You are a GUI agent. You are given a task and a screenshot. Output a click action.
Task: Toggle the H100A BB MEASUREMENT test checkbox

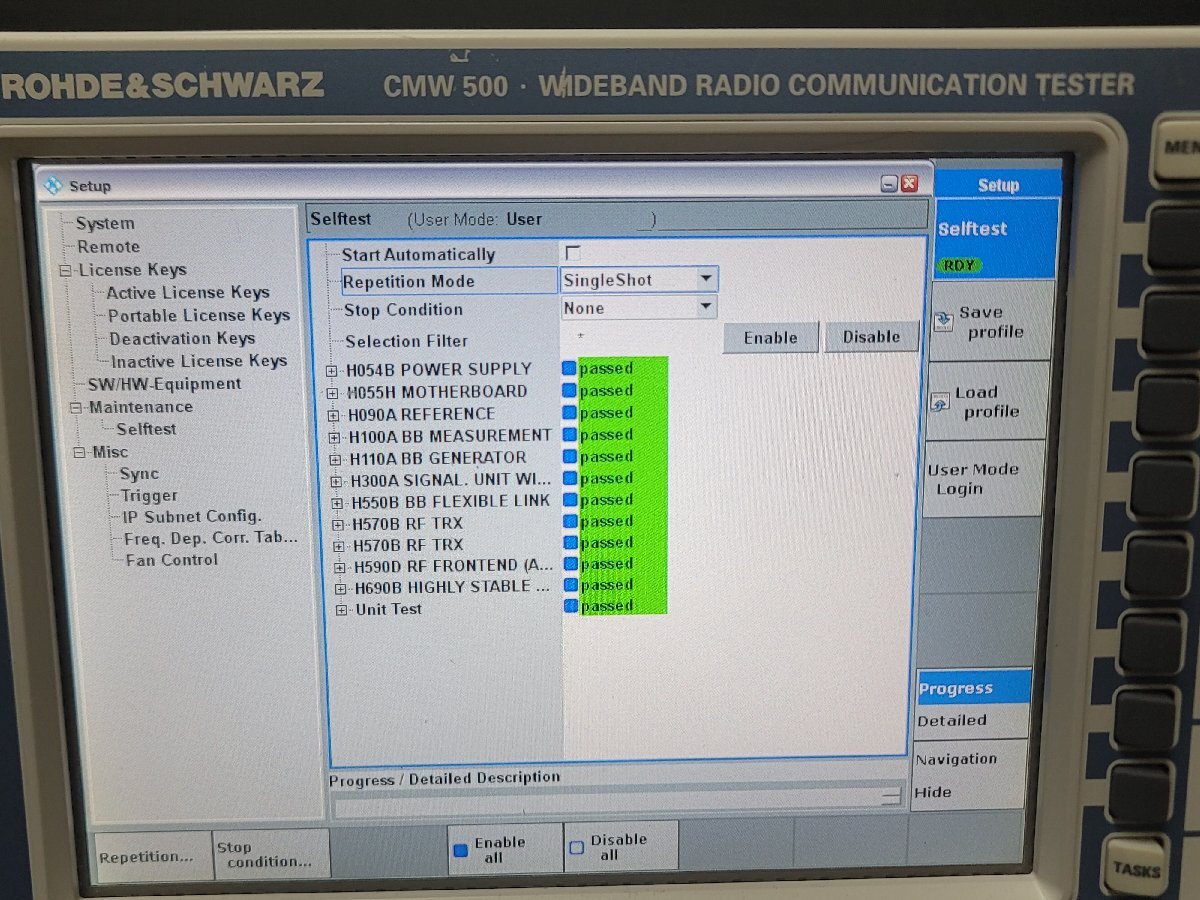(x=570, y=434)
